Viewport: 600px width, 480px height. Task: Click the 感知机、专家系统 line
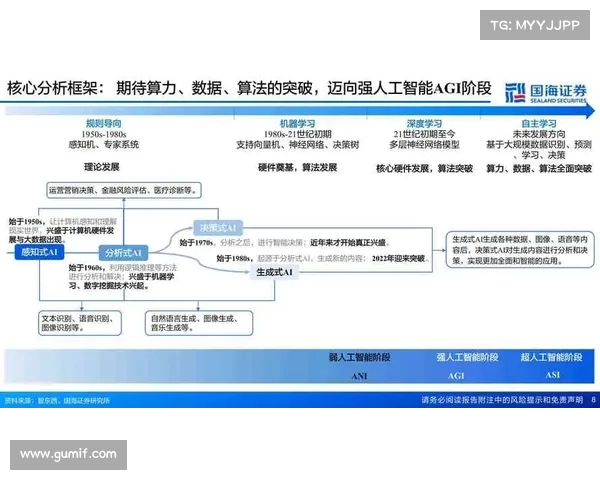click(104, 145)
